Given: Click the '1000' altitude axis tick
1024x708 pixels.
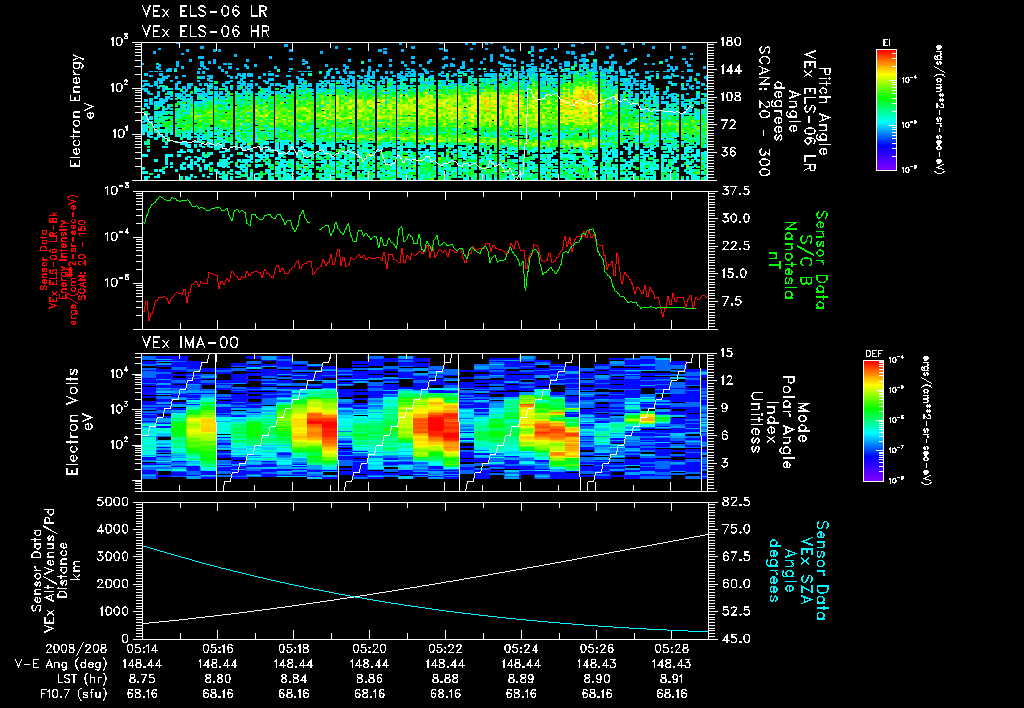Looking at the screenshot, I should pyautogui.click(x=112, y=611).
